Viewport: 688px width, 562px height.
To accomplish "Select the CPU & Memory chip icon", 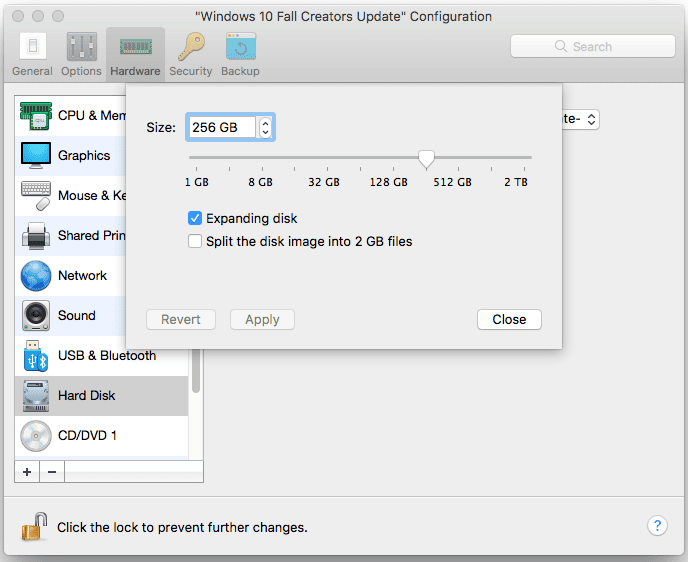I will coord(36,116).
